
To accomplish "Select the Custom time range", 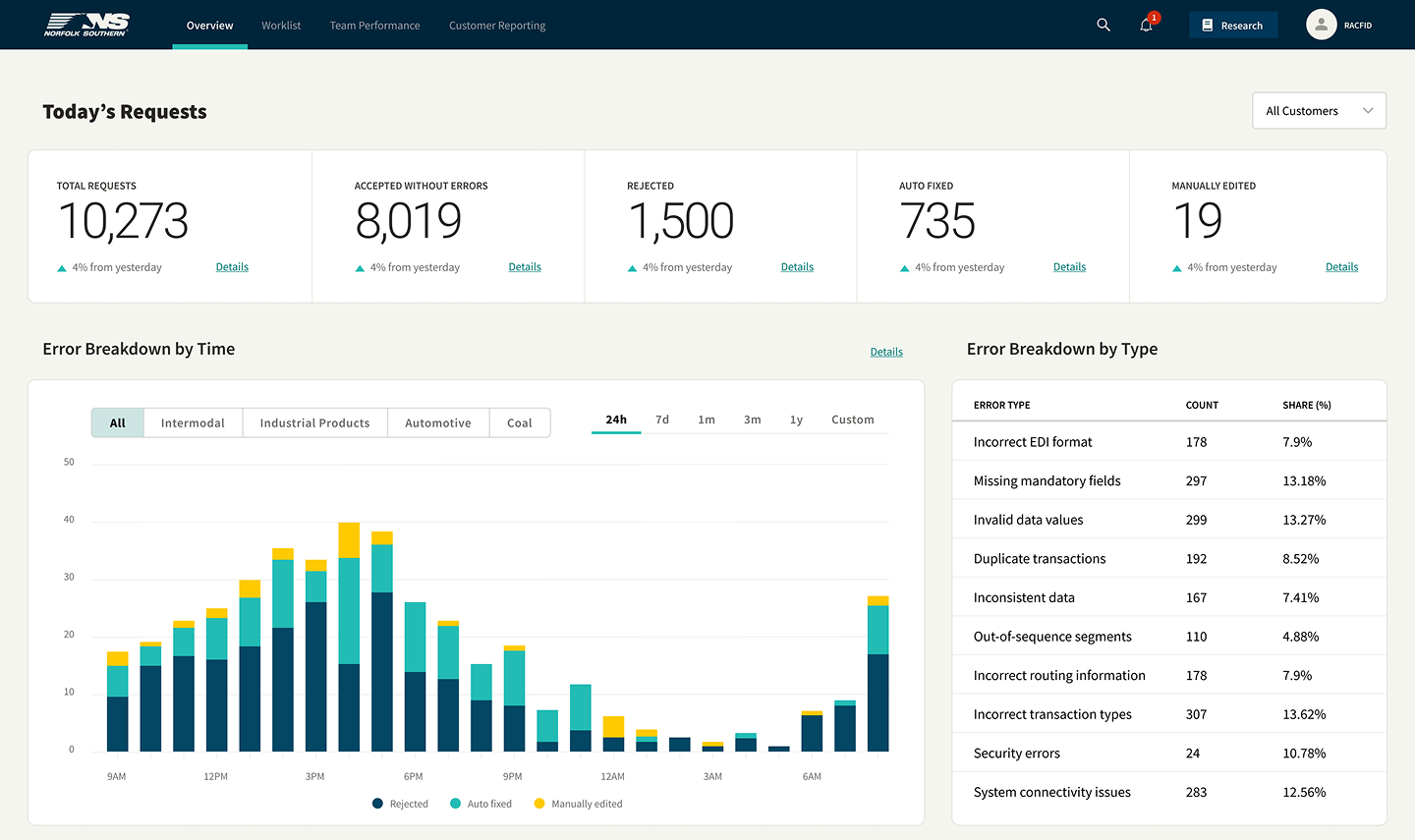I will pos(852,420).
